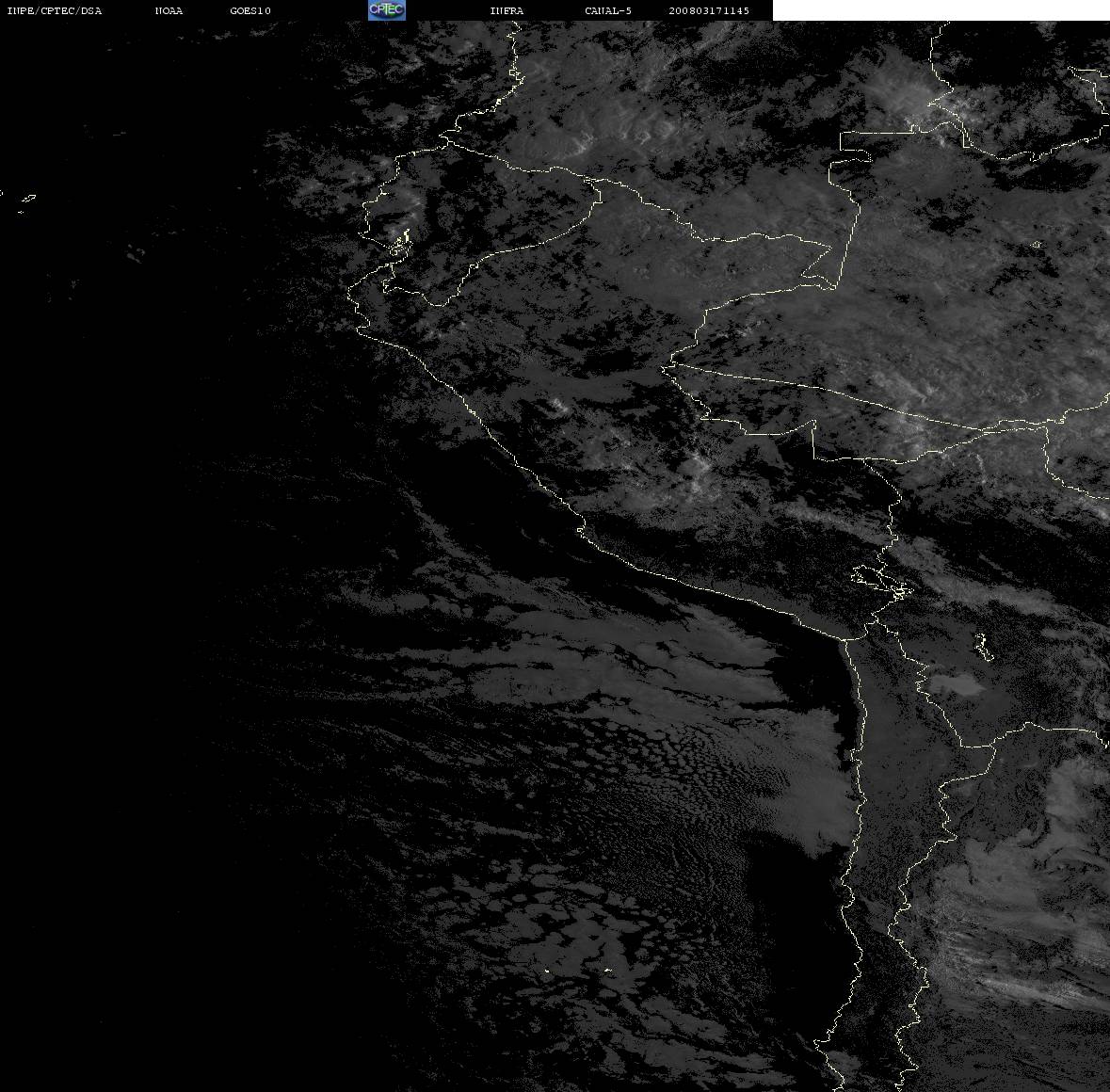Image resolution: width=1110 pixels, height=1092 pixels.
Task: Click the NOAA label in the header
Action: coord(169,10)
